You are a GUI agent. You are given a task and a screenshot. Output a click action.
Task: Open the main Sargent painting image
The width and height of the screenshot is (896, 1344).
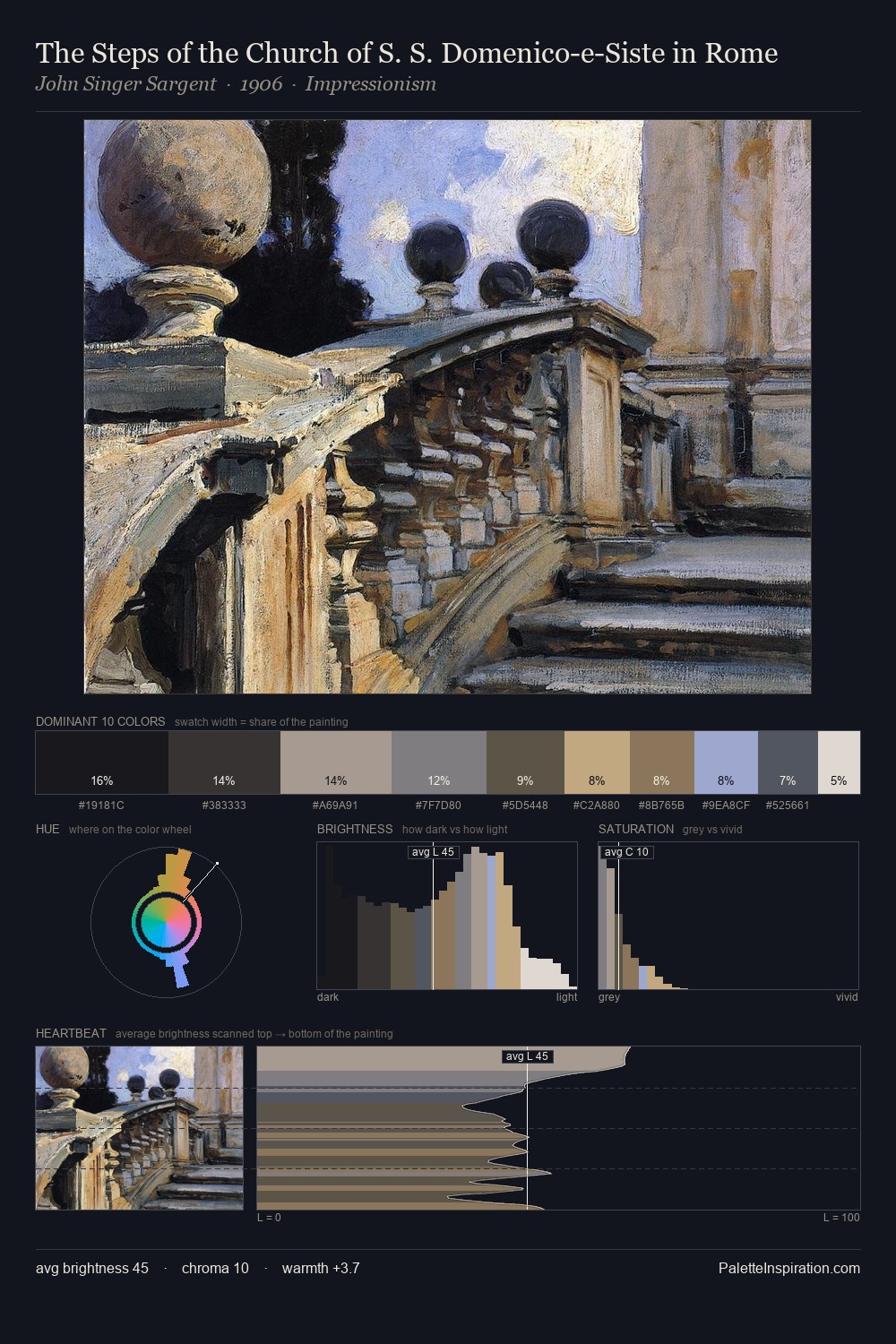pyautogui.click(x=447, y=407)
